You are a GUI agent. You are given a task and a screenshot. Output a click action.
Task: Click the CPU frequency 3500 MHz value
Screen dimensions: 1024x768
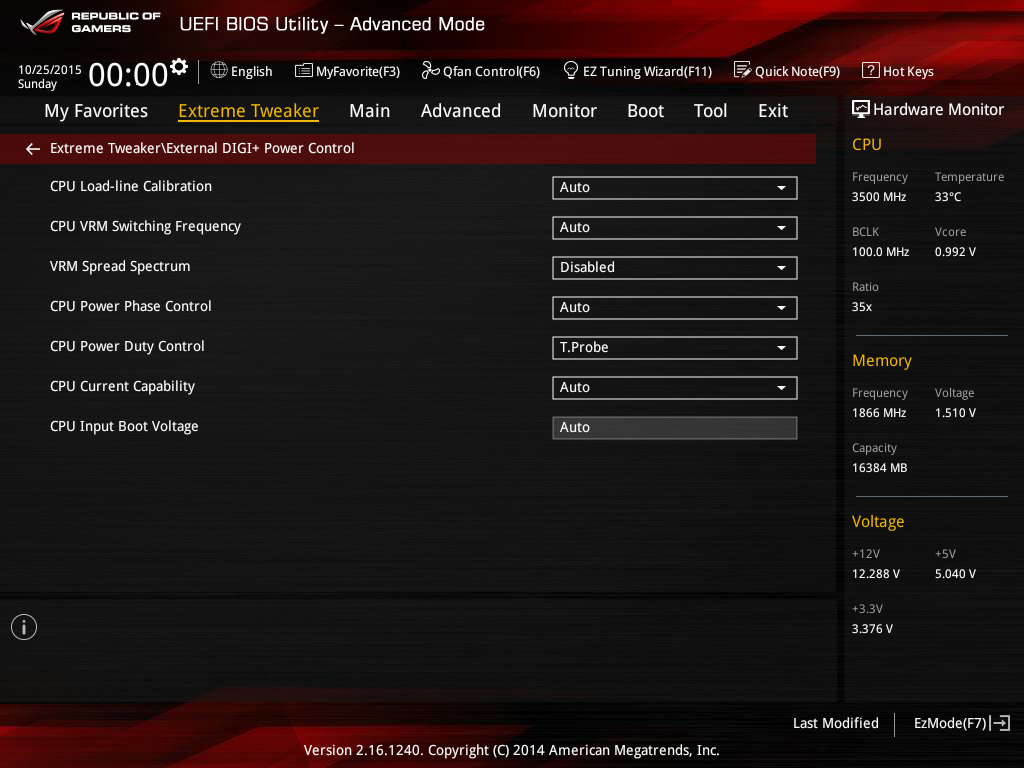[x=878, y=197]
